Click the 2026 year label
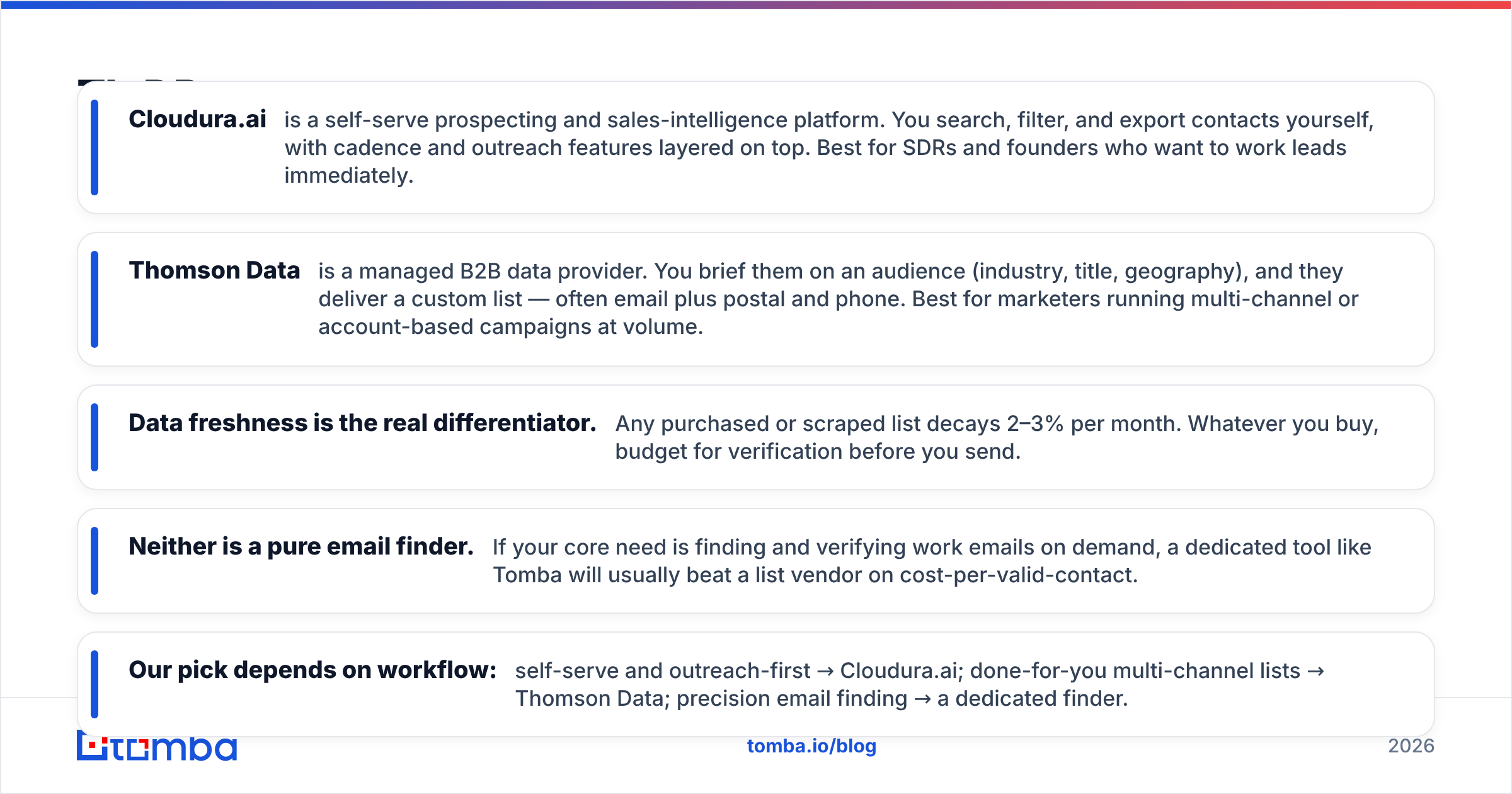 [1411, 746]
